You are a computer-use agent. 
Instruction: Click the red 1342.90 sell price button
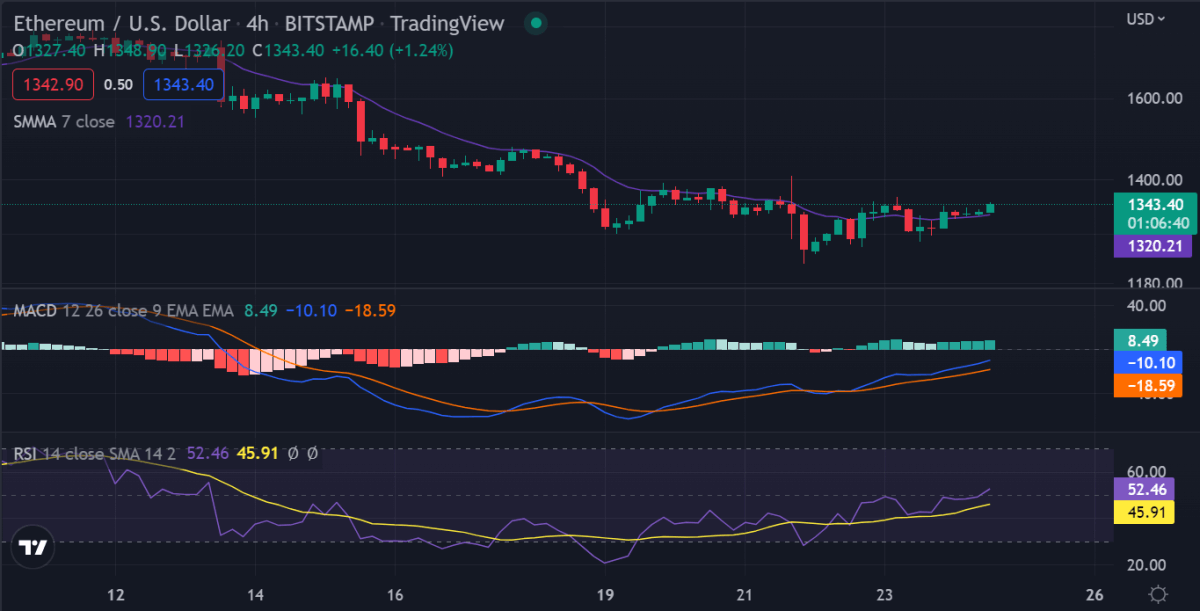[53, 84]
